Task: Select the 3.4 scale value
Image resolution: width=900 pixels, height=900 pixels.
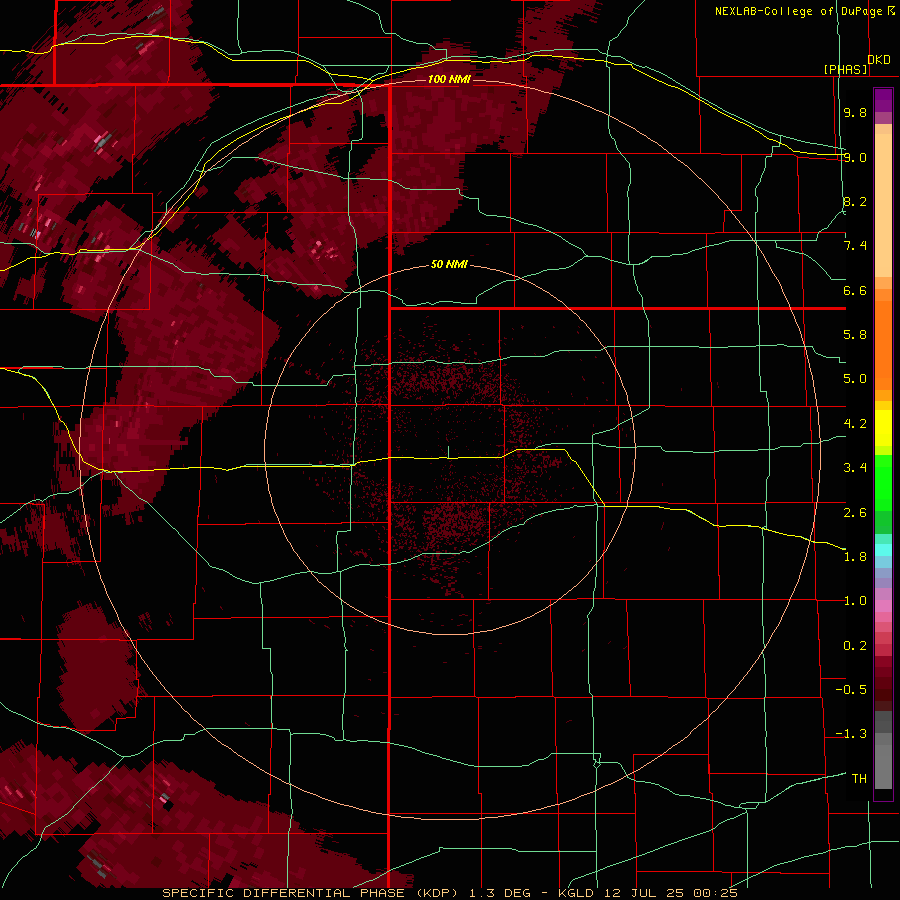Action: point(855,468)
